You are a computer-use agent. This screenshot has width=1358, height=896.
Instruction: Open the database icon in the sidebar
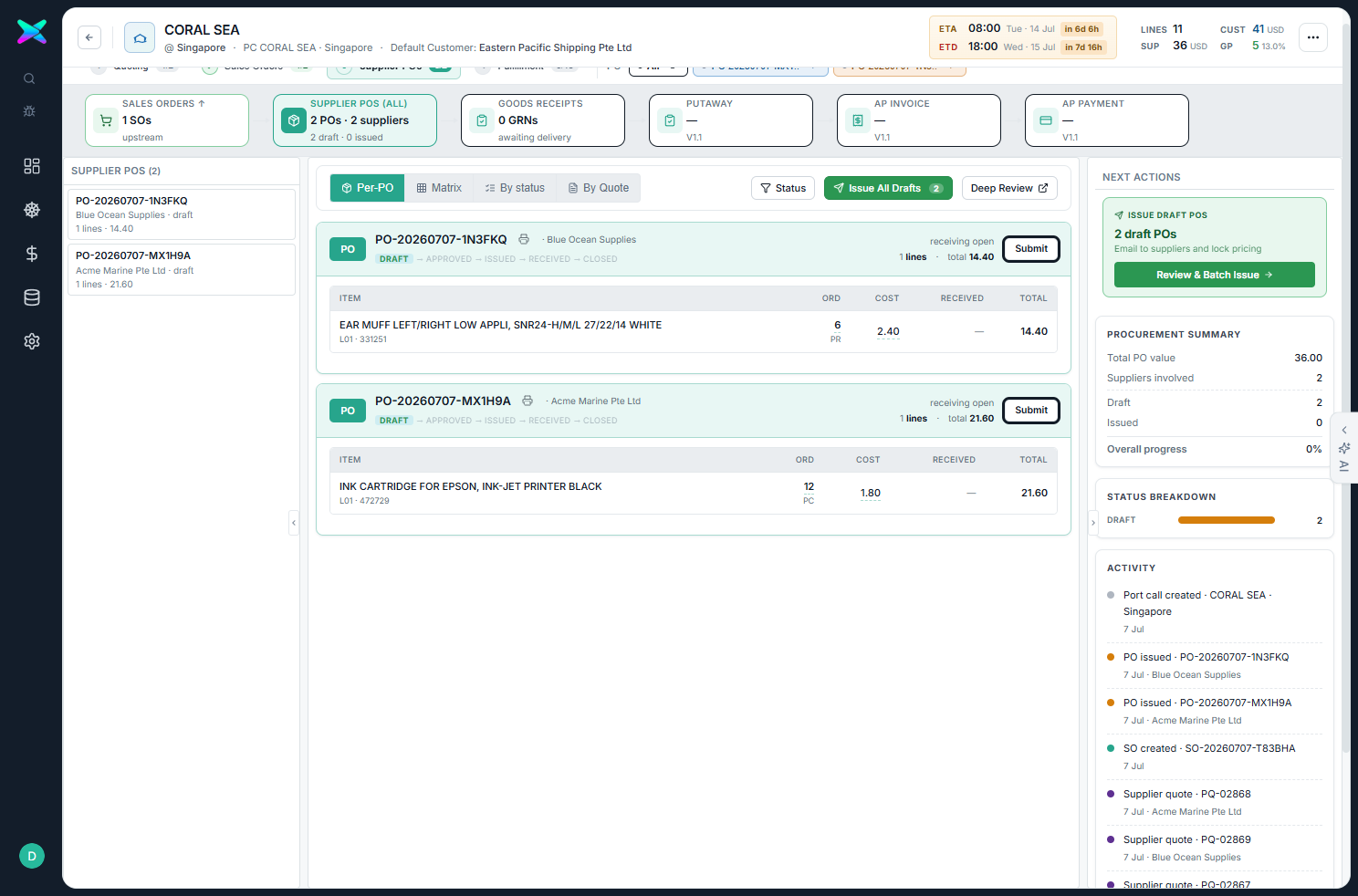pos(32,297)
